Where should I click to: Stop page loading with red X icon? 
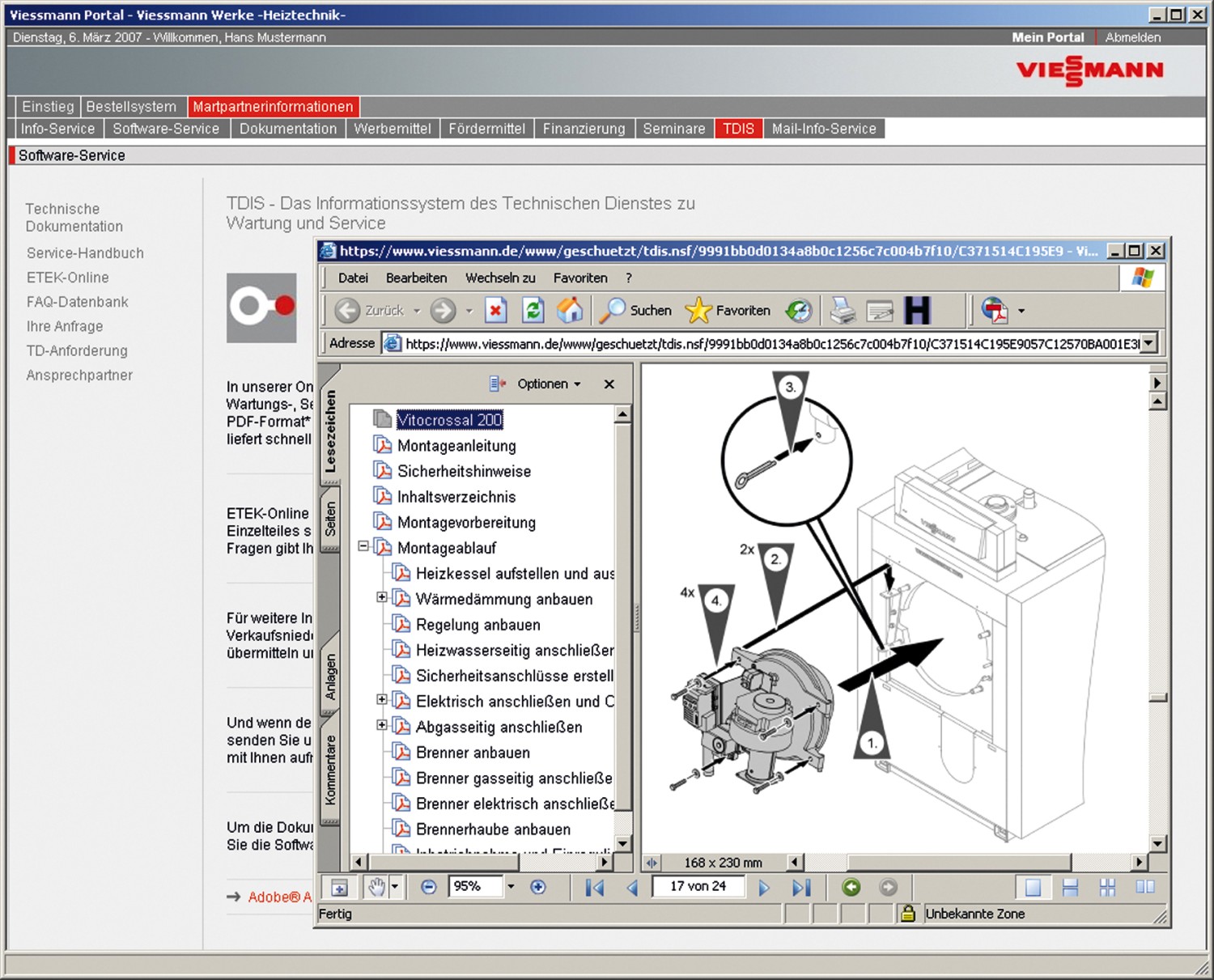click(495, 310)
